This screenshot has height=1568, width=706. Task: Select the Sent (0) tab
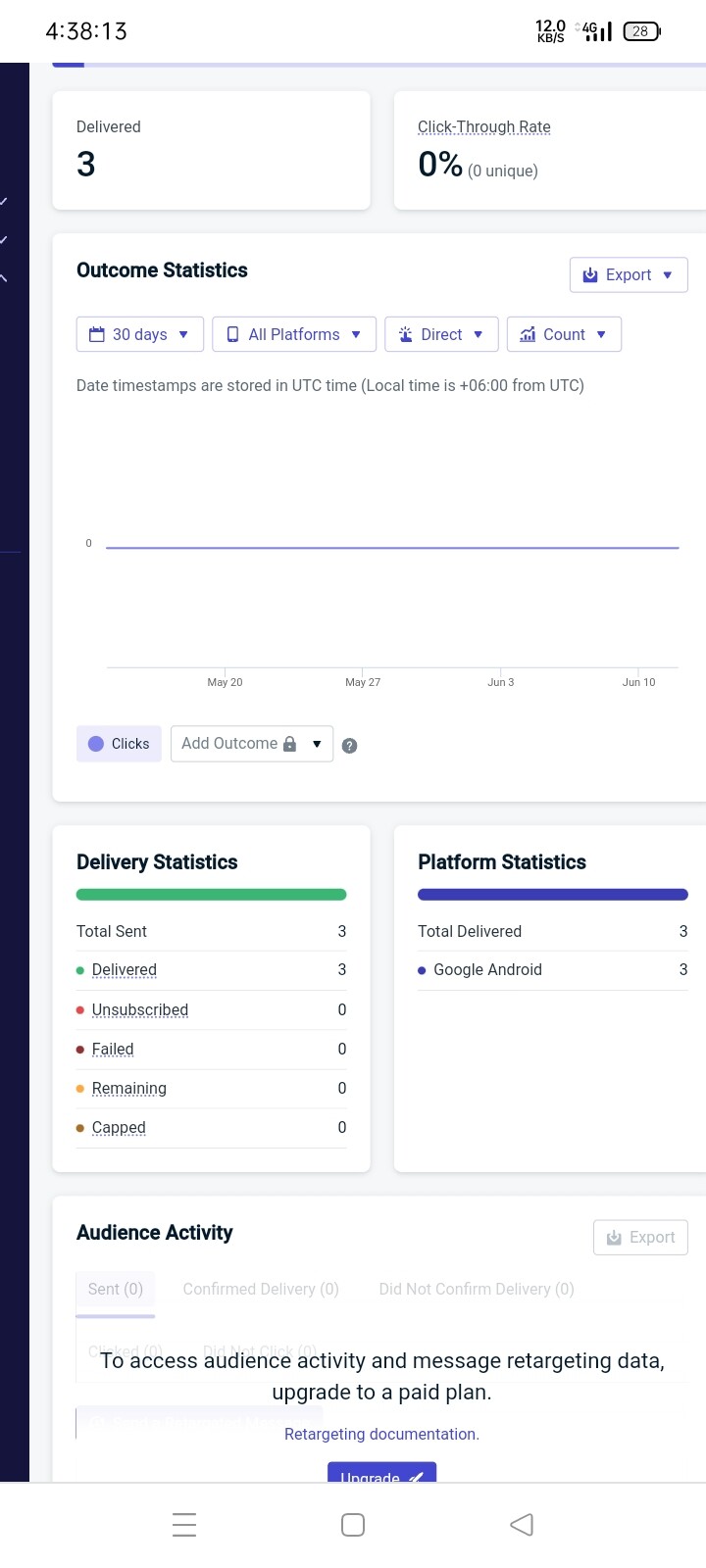click(x=116, y=1290)
